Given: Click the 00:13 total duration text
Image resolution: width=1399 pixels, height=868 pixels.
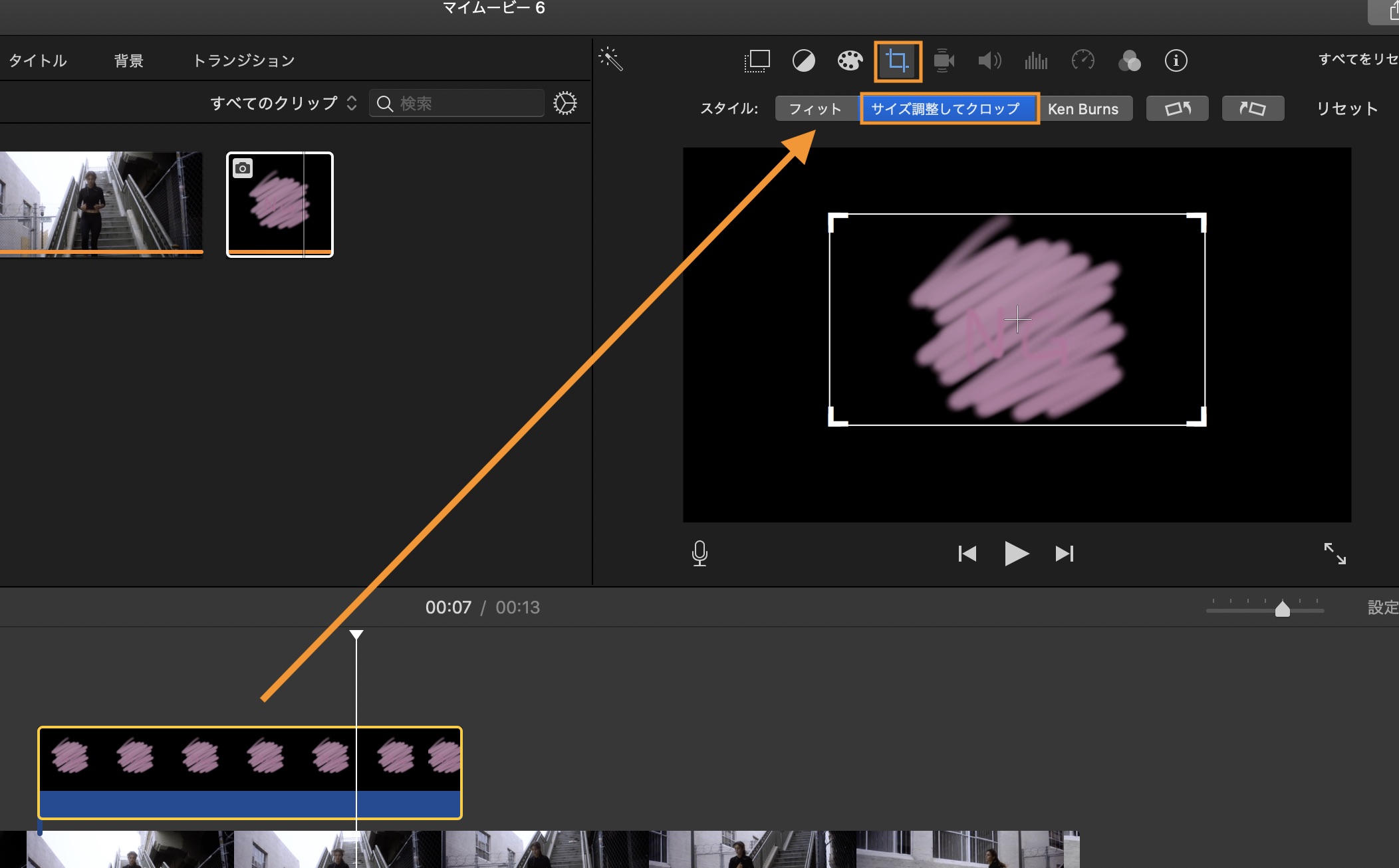Looking at the screenshot, I should coord(517,607).
